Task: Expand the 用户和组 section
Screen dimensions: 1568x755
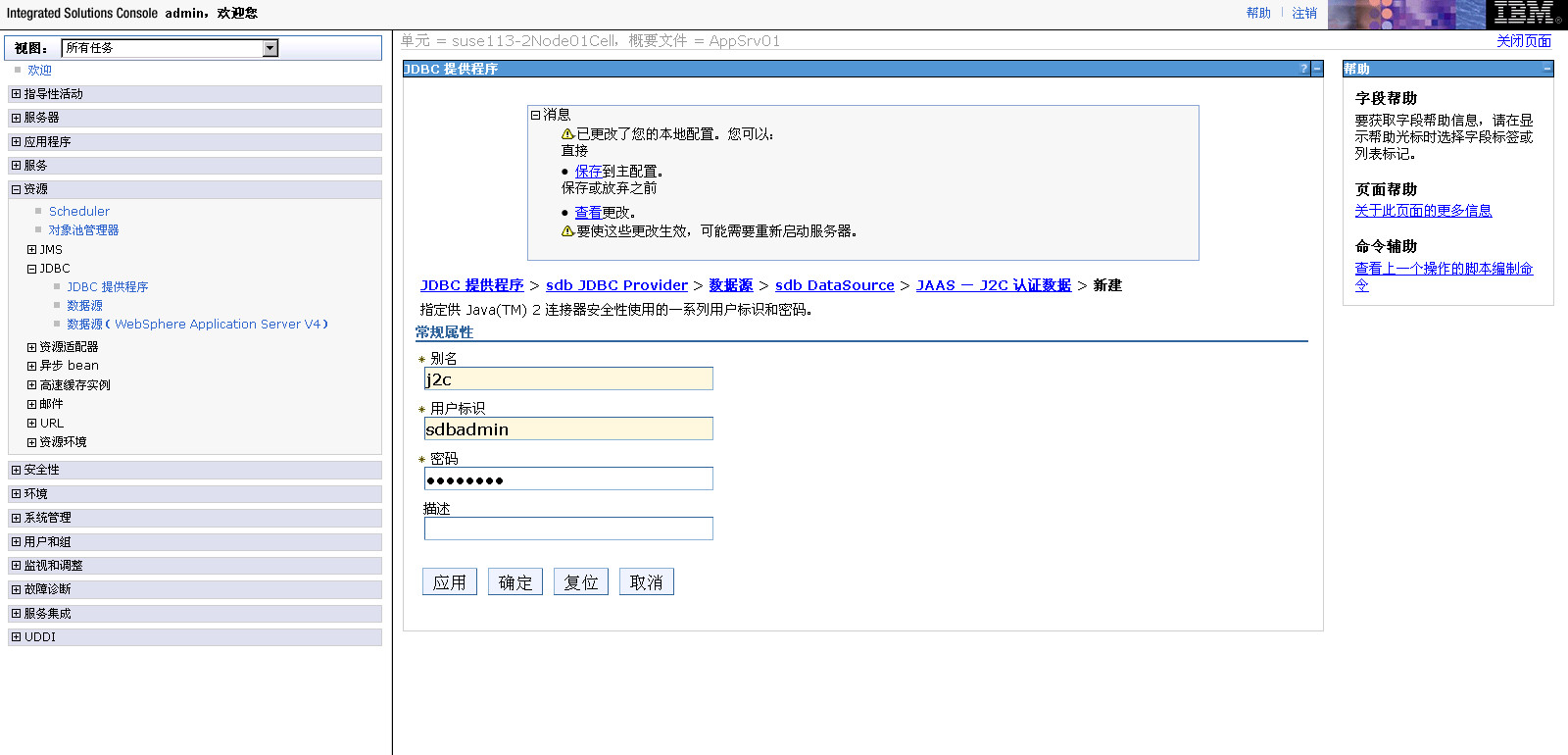Action: [16, 542]
